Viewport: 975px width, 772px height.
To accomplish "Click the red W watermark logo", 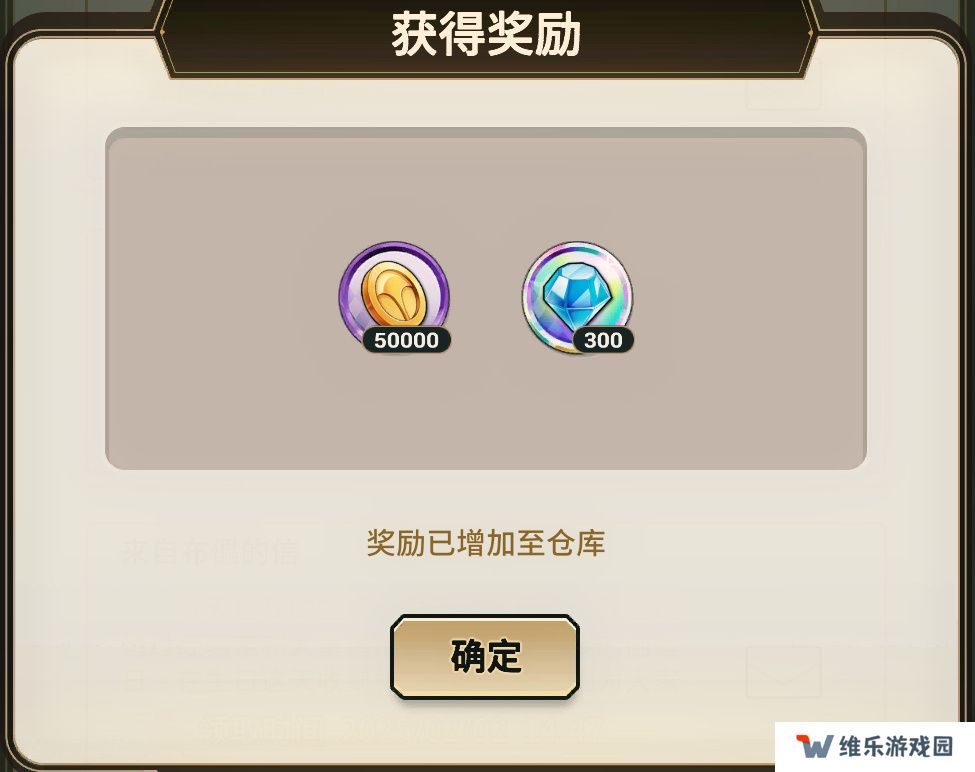I will point(814,746).
